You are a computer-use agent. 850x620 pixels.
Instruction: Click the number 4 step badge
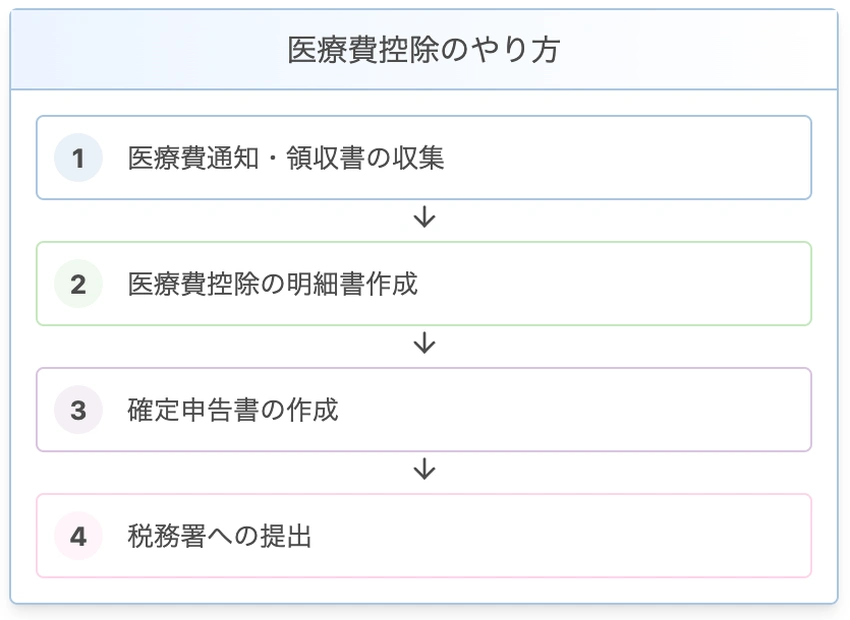78,536
